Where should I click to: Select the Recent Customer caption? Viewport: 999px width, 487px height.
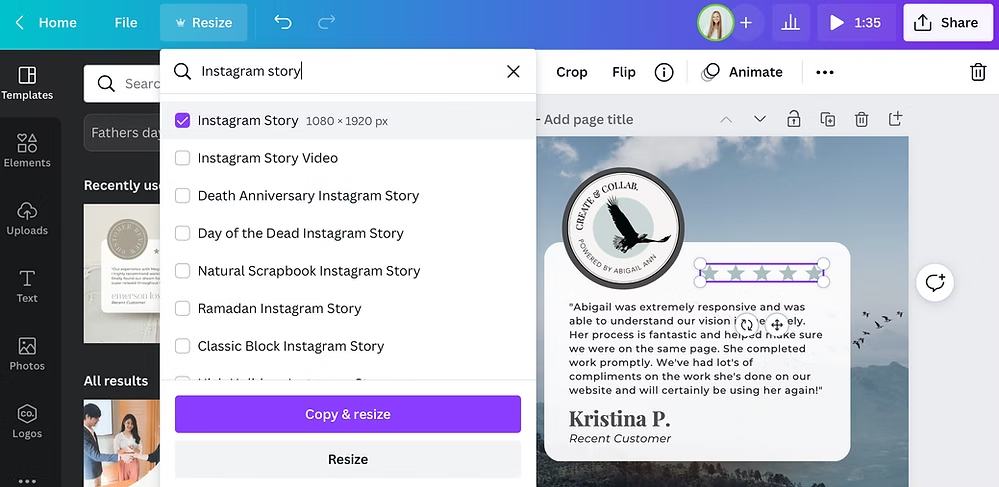coord(620,439)
